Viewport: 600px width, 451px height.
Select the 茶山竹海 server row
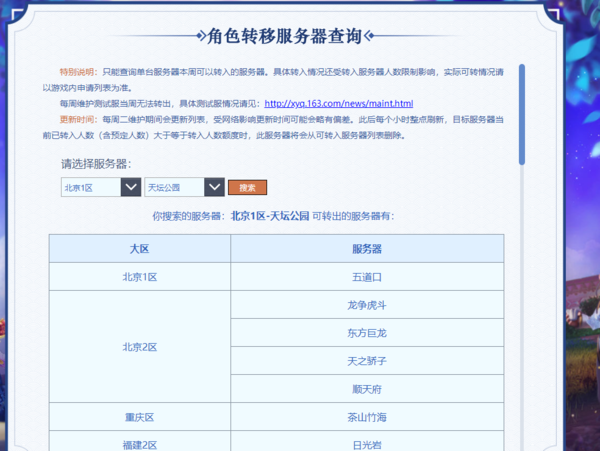pyautogui.click(x=367, y=417)
